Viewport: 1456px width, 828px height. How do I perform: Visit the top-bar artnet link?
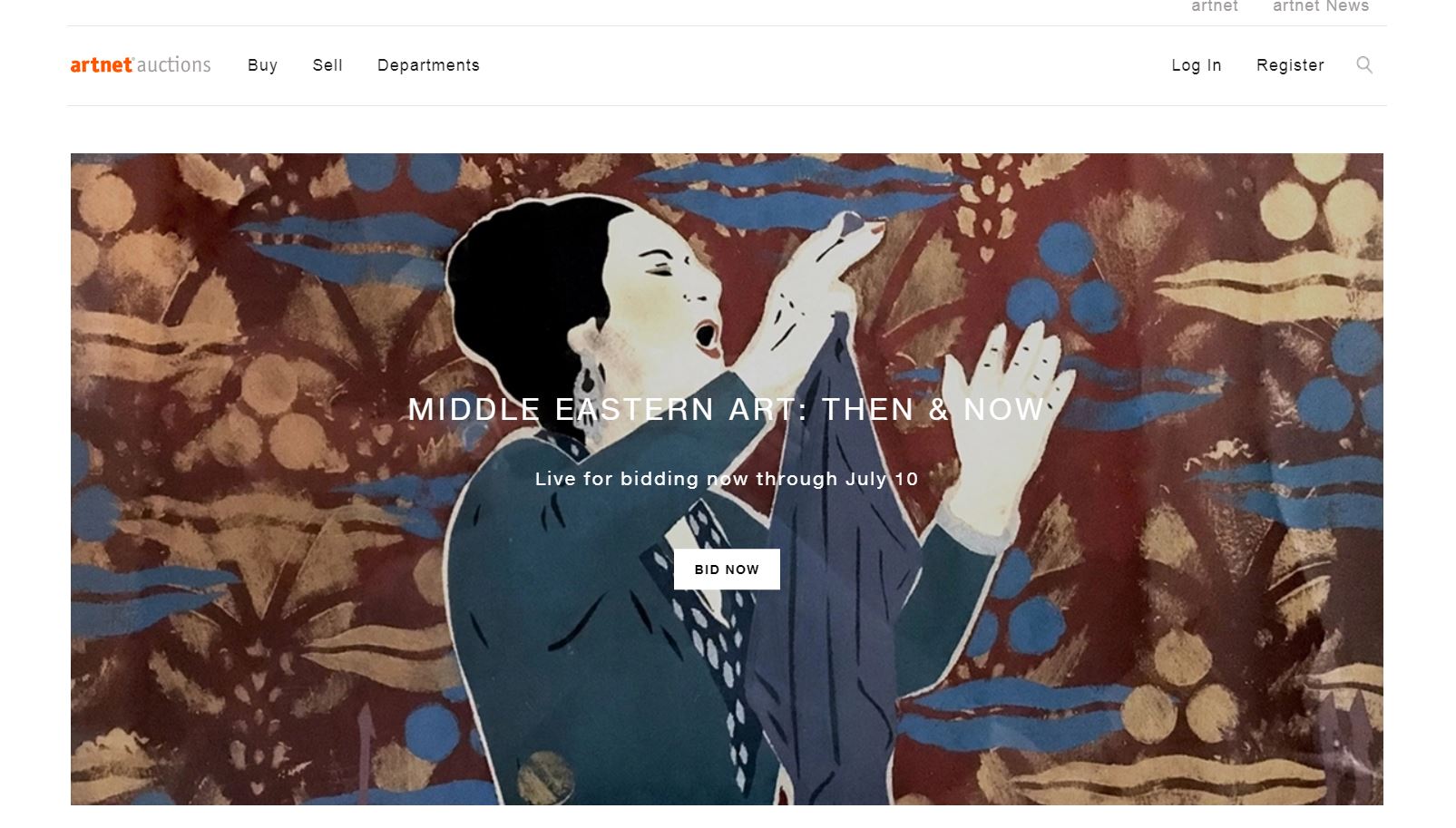(1214, 6)
